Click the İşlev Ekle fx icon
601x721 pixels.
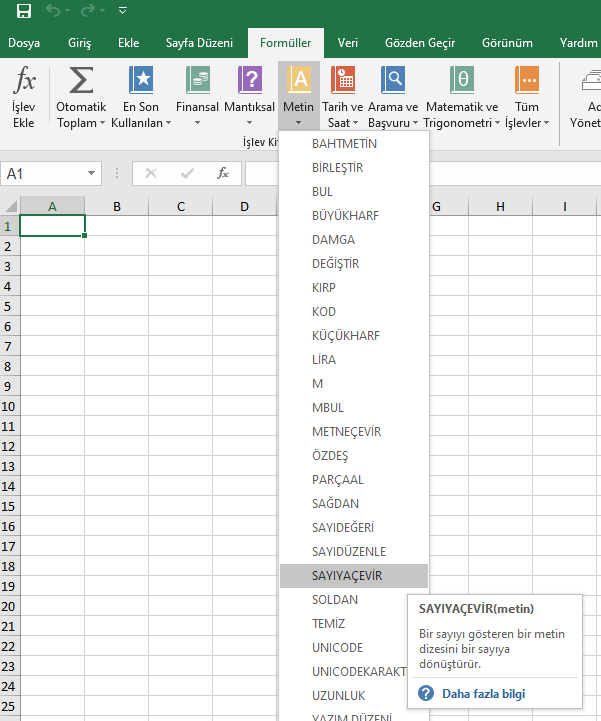pos(23,82)
